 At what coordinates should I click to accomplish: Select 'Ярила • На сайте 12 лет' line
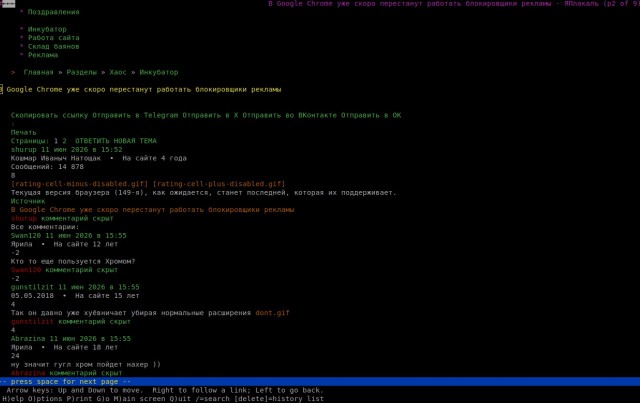[64, 244]
